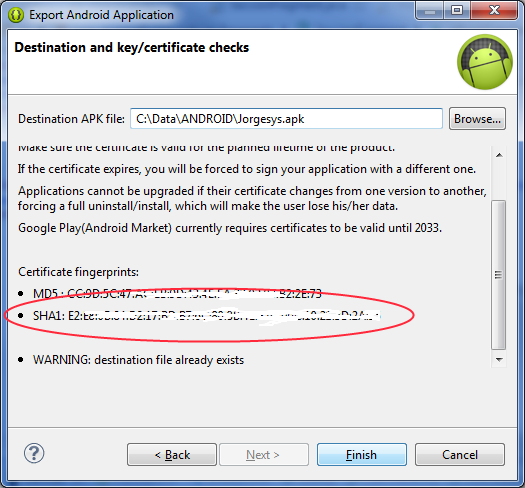Click the scrollbar down arrow

click(499, 360)
